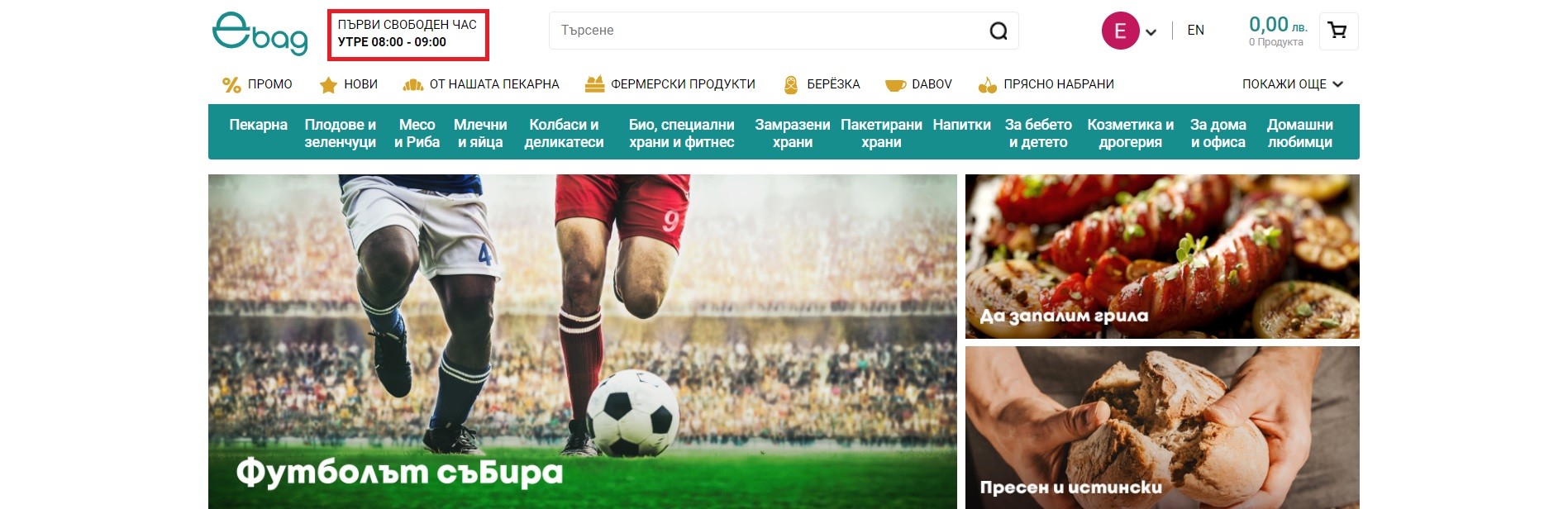The width and height of the screenshot is (1568, 509).
Task: Open the Месо и Риба category
Action: [417, 133]
